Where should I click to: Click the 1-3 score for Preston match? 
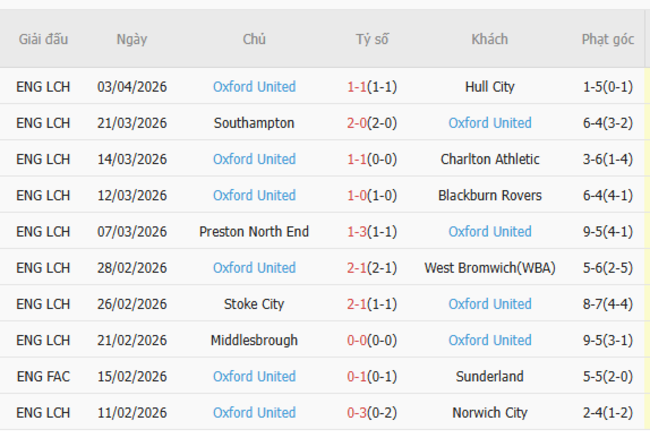point(357,231)
